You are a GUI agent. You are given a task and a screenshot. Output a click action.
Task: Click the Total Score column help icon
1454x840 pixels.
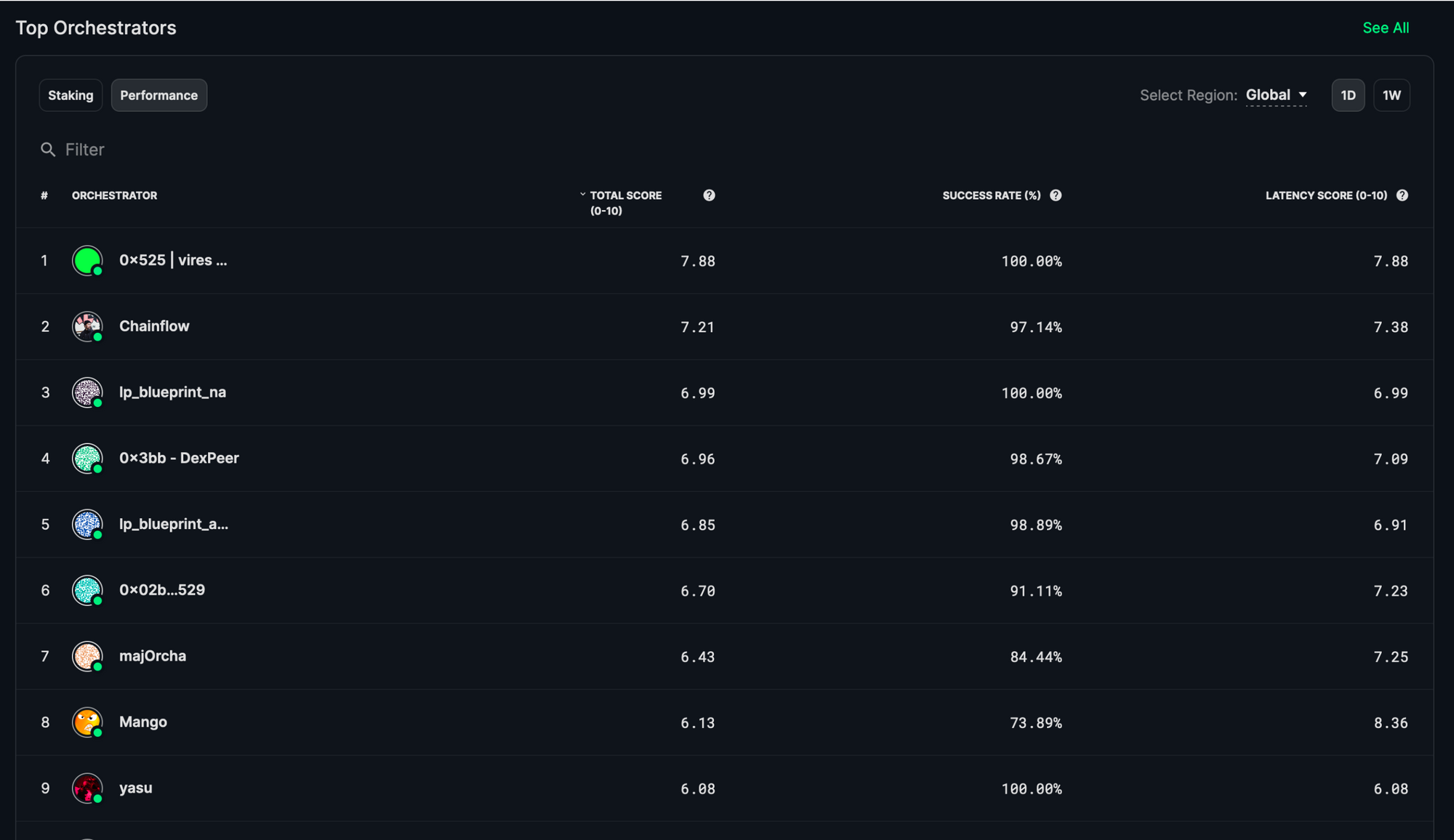(710, 195)
